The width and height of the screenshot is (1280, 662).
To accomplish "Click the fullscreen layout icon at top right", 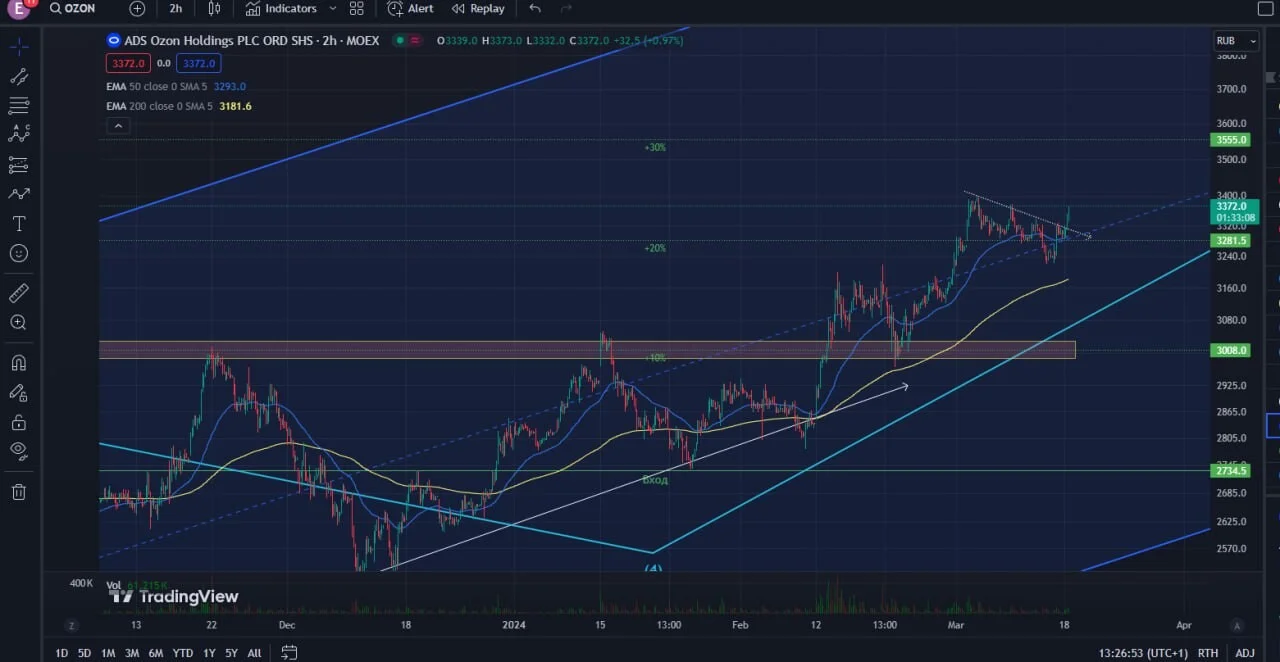I will (x=1264, y=8).
